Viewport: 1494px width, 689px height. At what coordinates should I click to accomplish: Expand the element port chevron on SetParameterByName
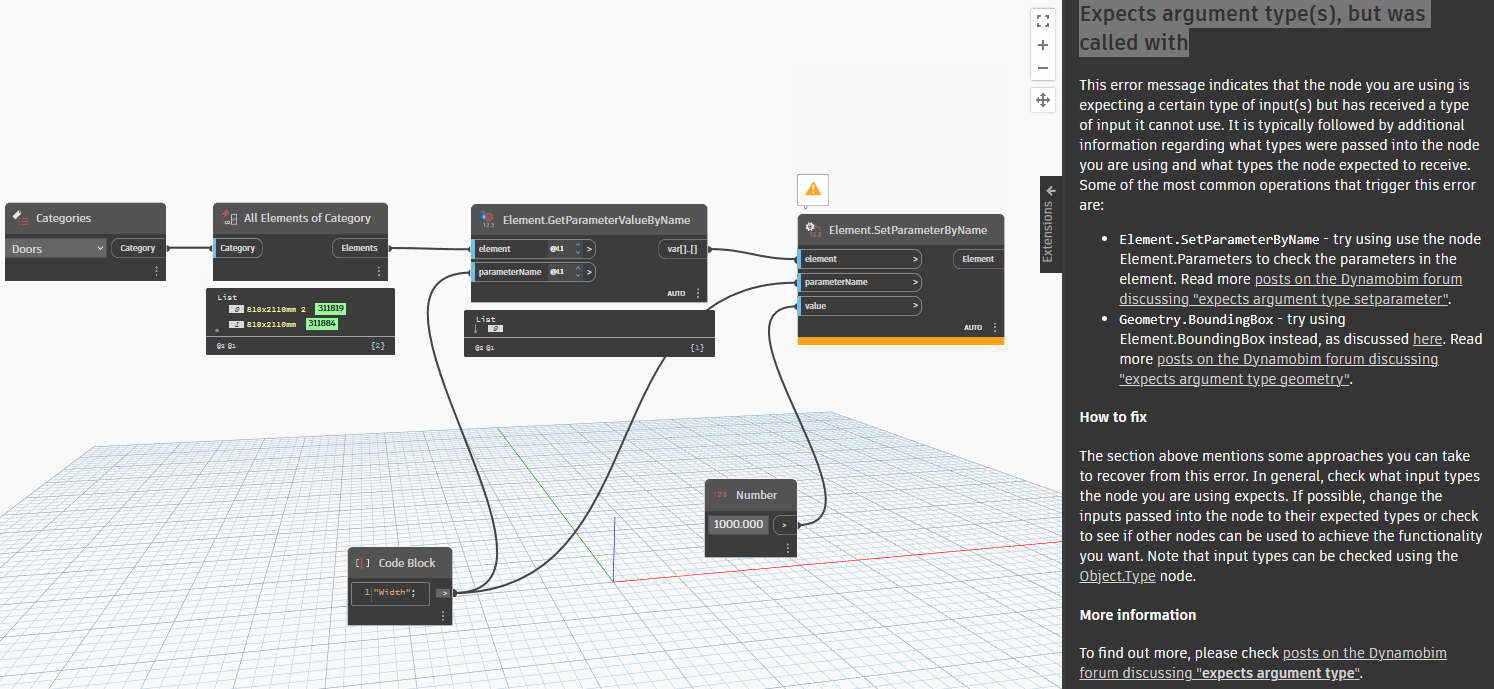coord(915,259)
